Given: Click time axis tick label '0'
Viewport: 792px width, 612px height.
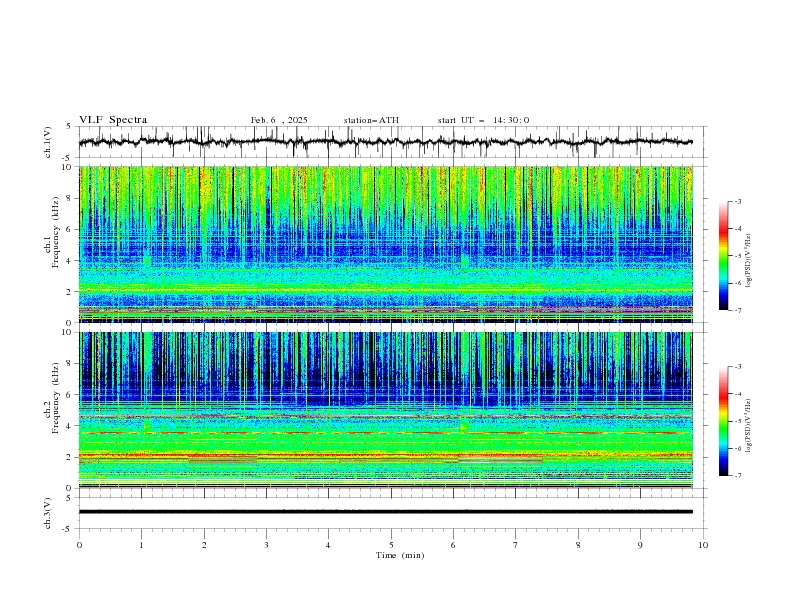Looking at the screenshot, I should pyautogui.click(x=79, y=545).
